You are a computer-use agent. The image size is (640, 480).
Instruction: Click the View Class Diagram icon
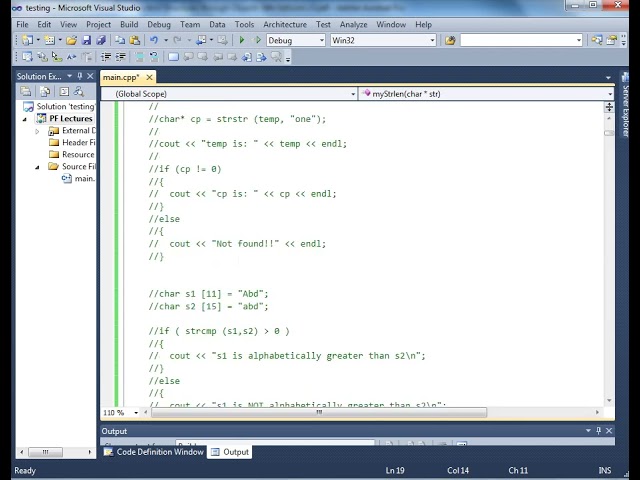[78, 91]
